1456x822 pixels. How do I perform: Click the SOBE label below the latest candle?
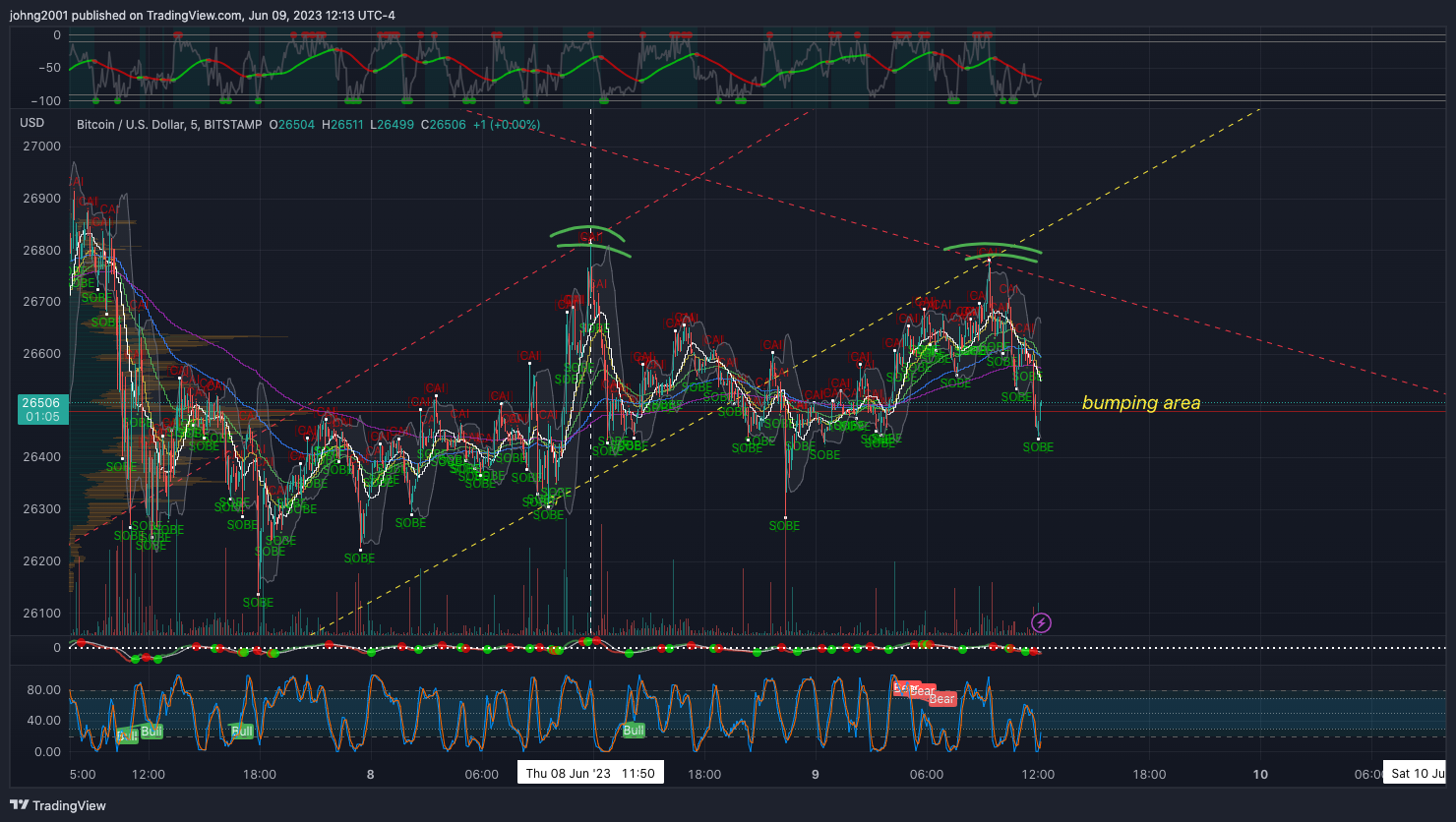tap(1038, 447)
